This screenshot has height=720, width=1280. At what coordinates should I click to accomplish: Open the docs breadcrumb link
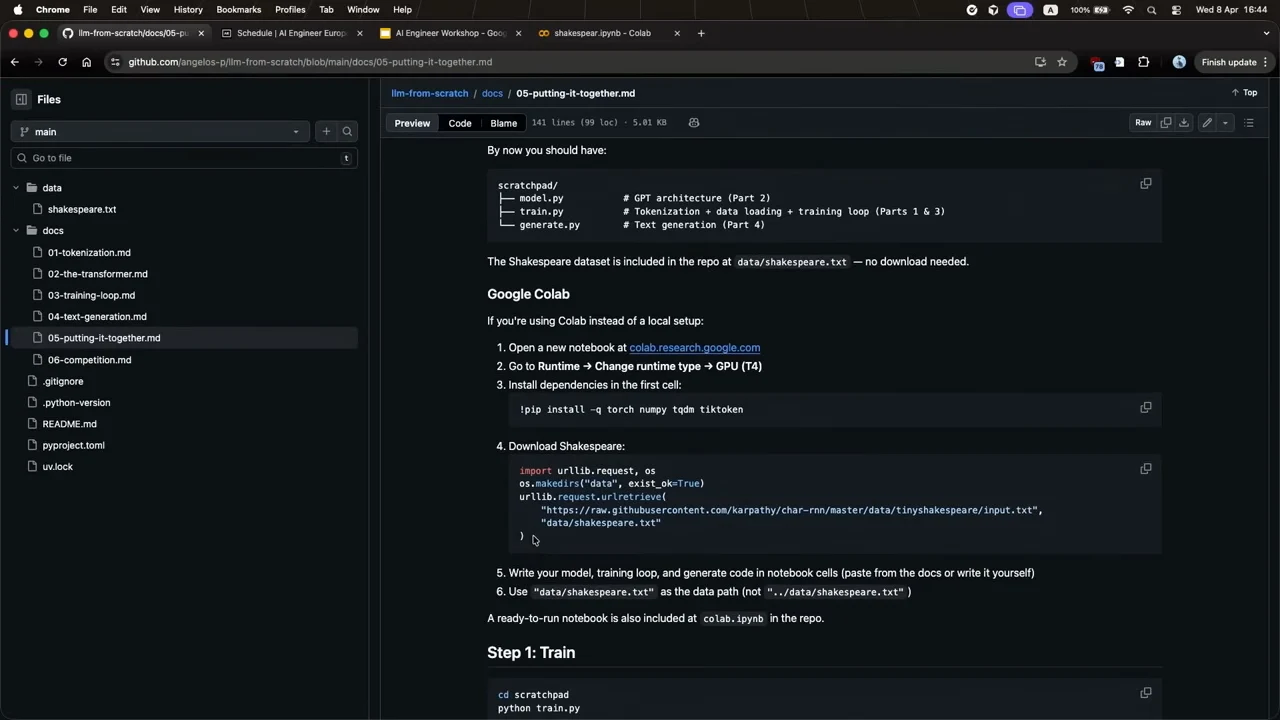coord(492,93)
